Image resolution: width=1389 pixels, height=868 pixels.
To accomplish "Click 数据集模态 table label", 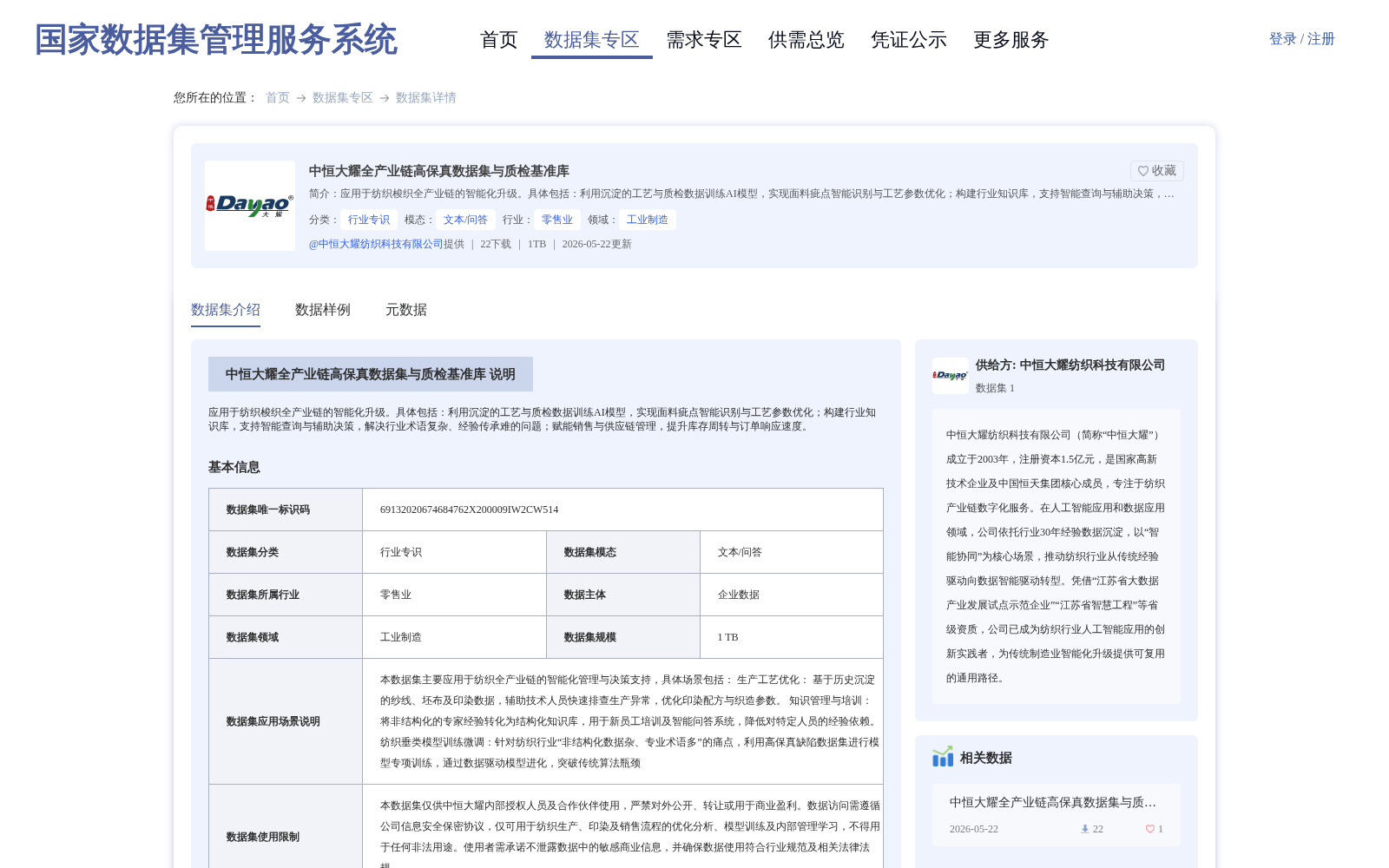I will [590, 552].
